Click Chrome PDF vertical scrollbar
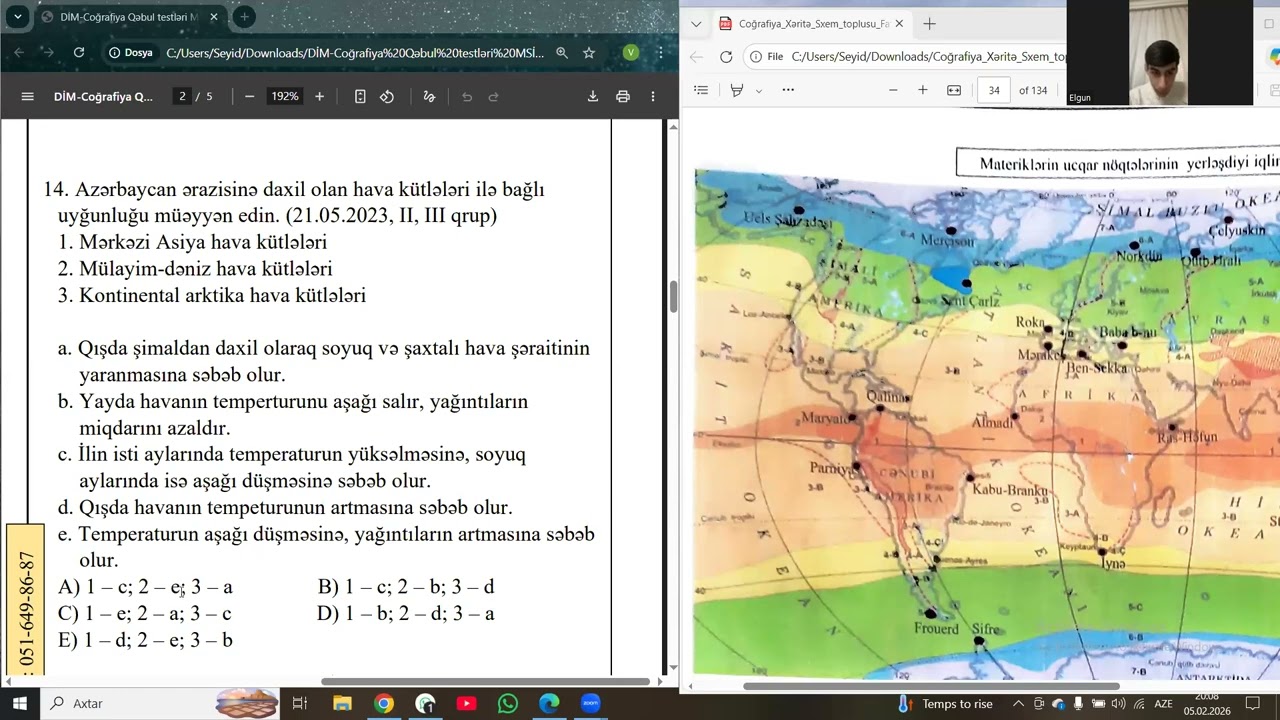Image resolution: width=1280 pixels, height=720 pixels. click(x=673, y=296)
